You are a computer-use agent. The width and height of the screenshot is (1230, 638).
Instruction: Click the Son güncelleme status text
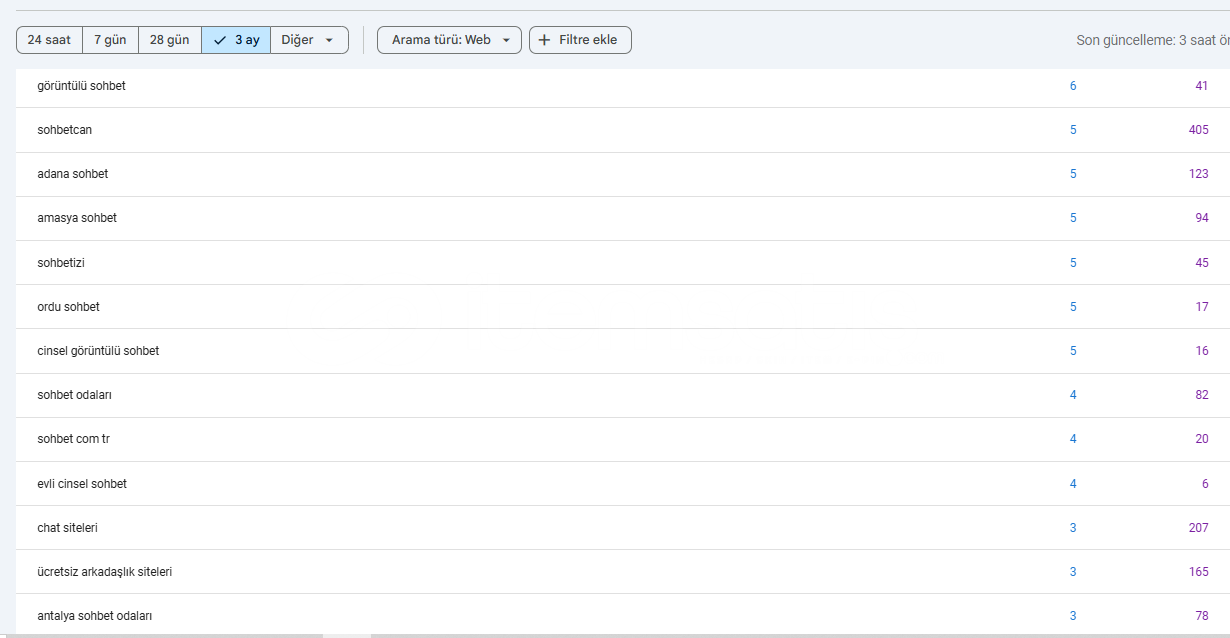tap(1153, 41)
